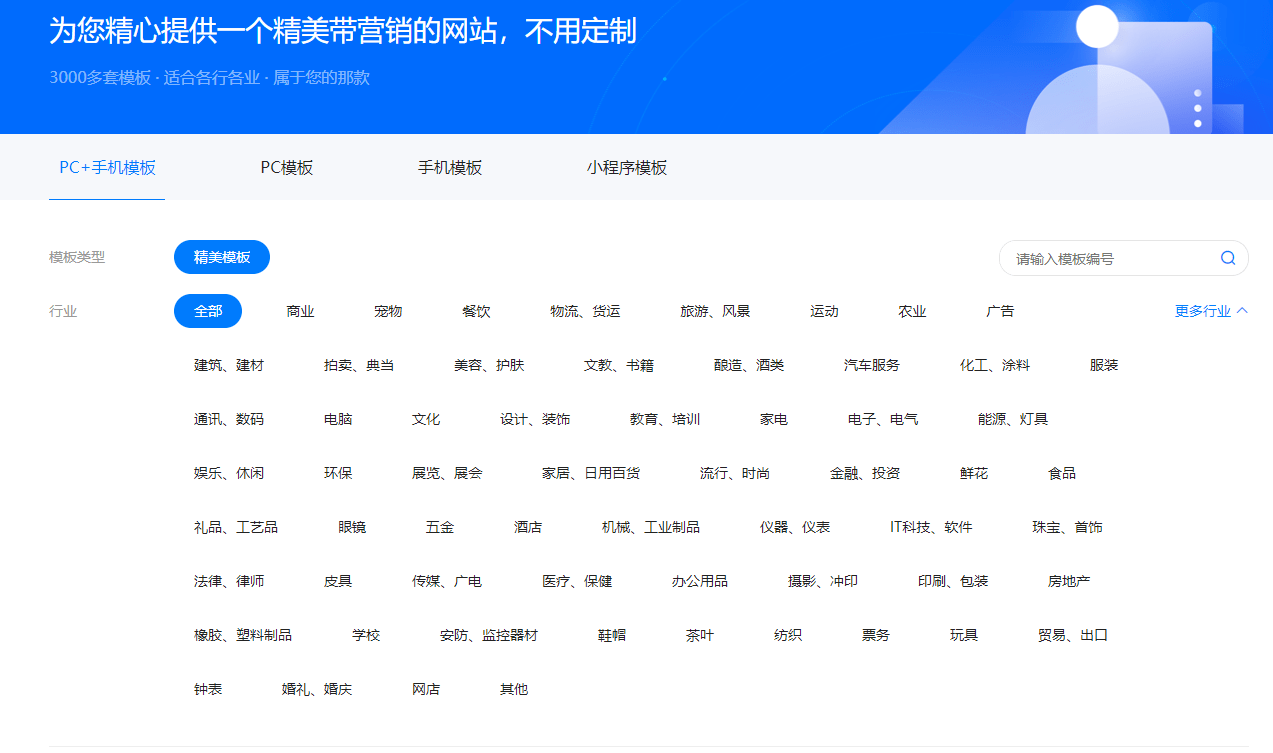Choose 珠宝、首饰 category
The image size is (1273, 753).
tap(1068, 527)
